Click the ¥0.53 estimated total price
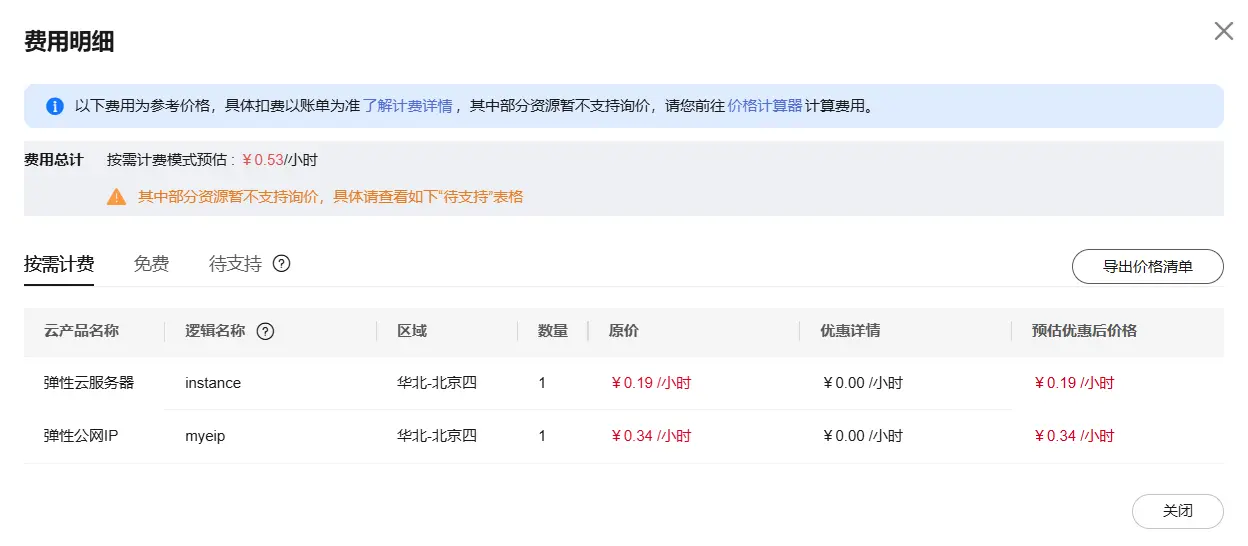1248x546 pixels. (x=263, y=160)
